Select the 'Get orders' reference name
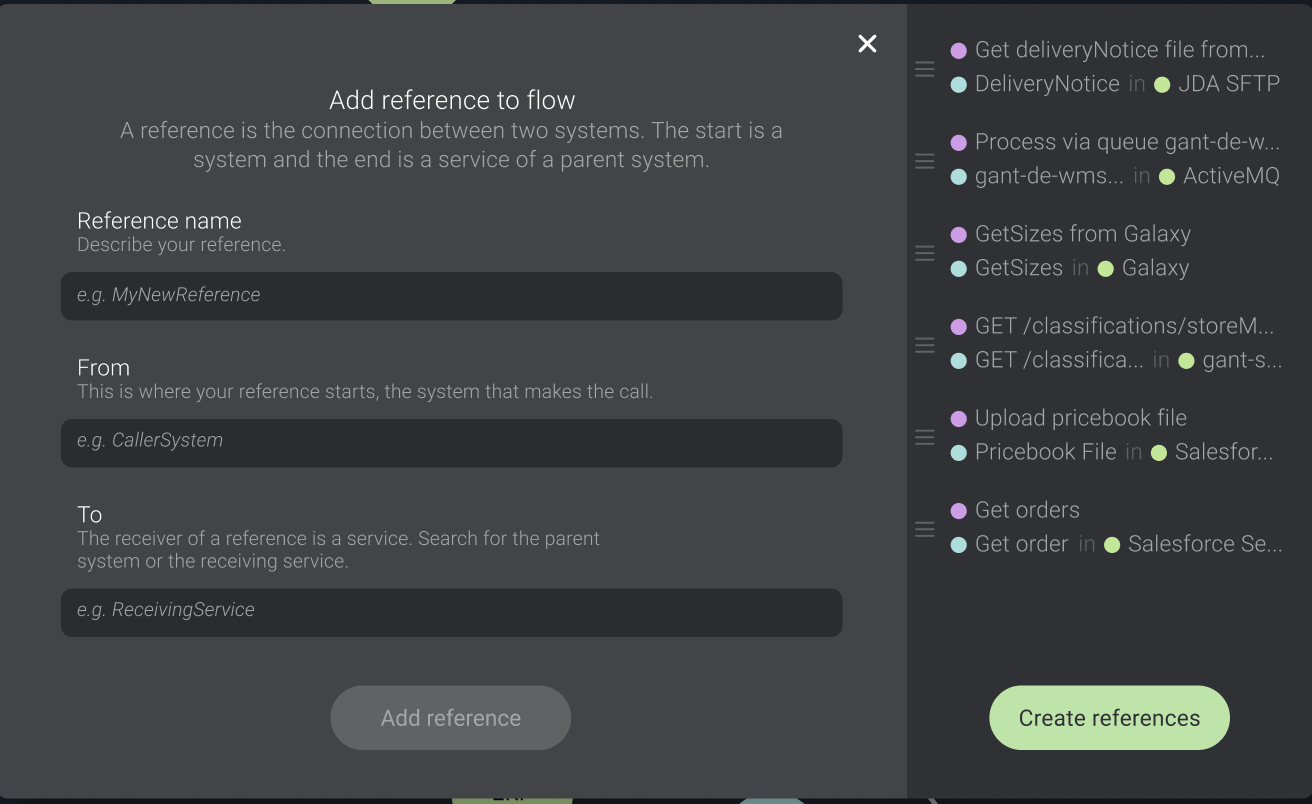1312x804 pixels. point(1027,510)
